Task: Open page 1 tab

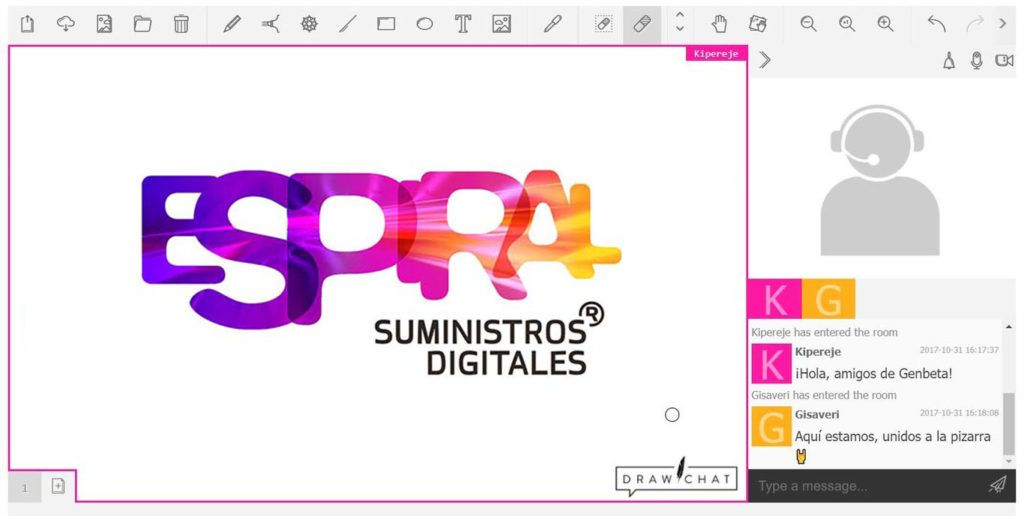Action: 25,487
